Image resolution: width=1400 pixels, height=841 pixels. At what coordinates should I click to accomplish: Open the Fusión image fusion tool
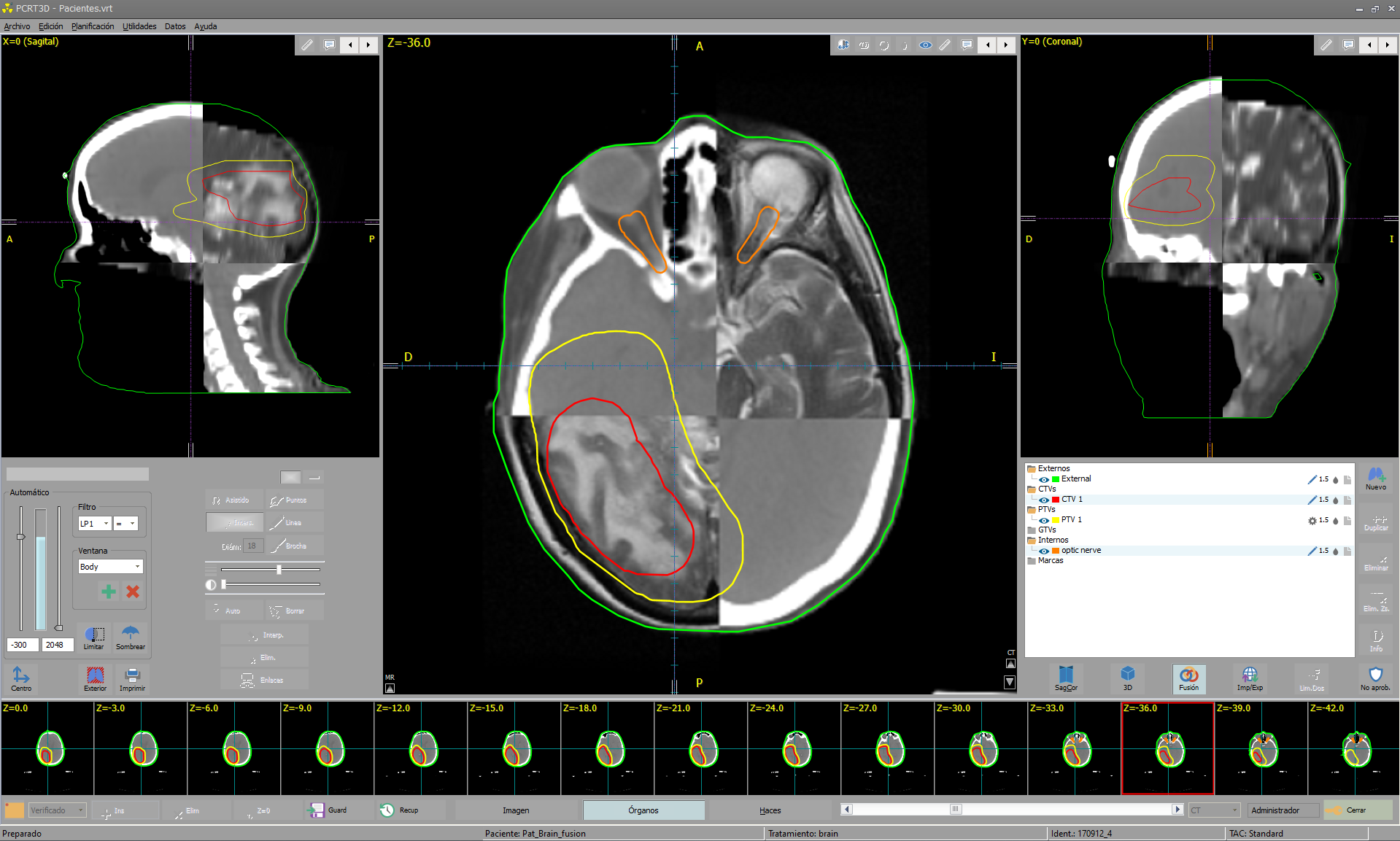coord(1188,678)
